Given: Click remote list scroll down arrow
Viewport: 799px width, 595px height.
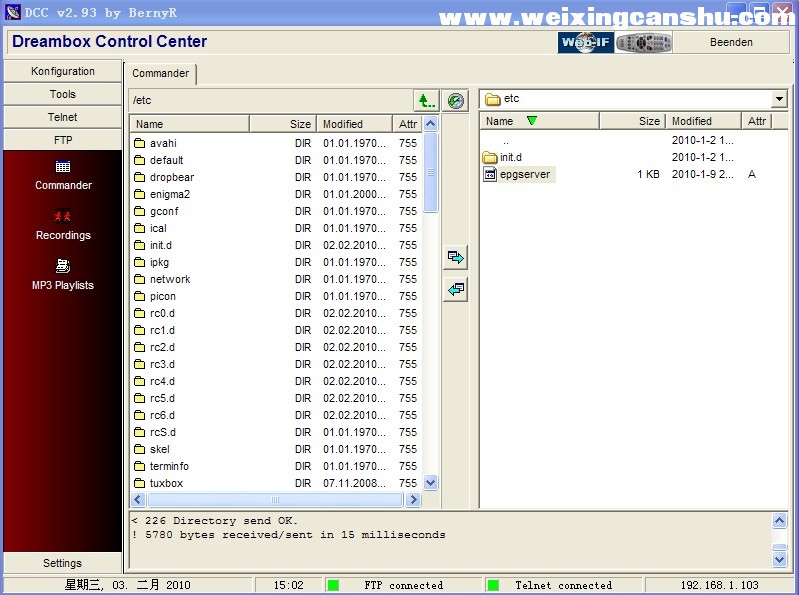Looking at the screenshot, I should [x=431, y=482].
